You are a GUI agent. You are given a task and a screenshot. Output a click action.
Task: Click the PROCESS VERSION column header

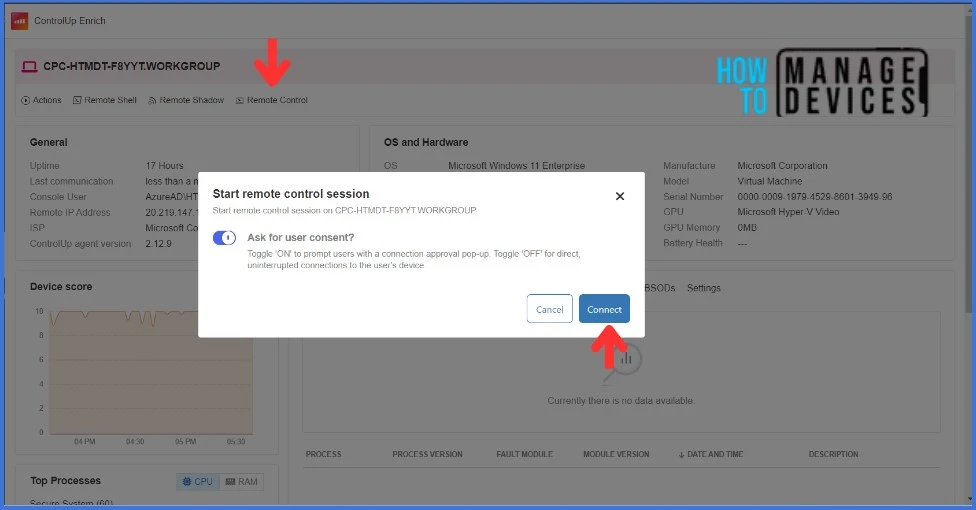click(427, 454)
